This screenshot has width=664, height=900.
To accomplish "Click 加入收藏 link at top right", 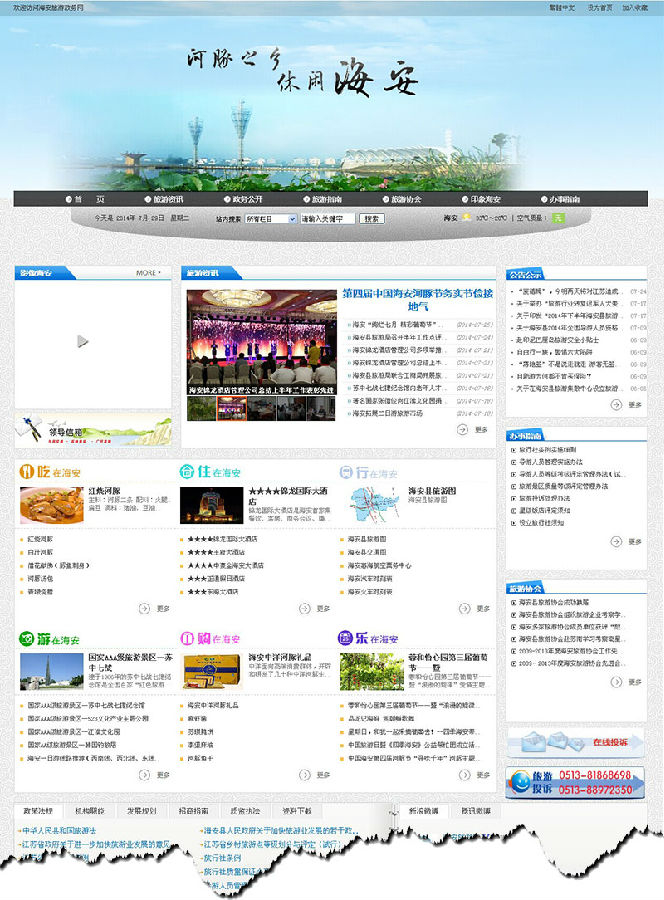I will coord(635,7).
